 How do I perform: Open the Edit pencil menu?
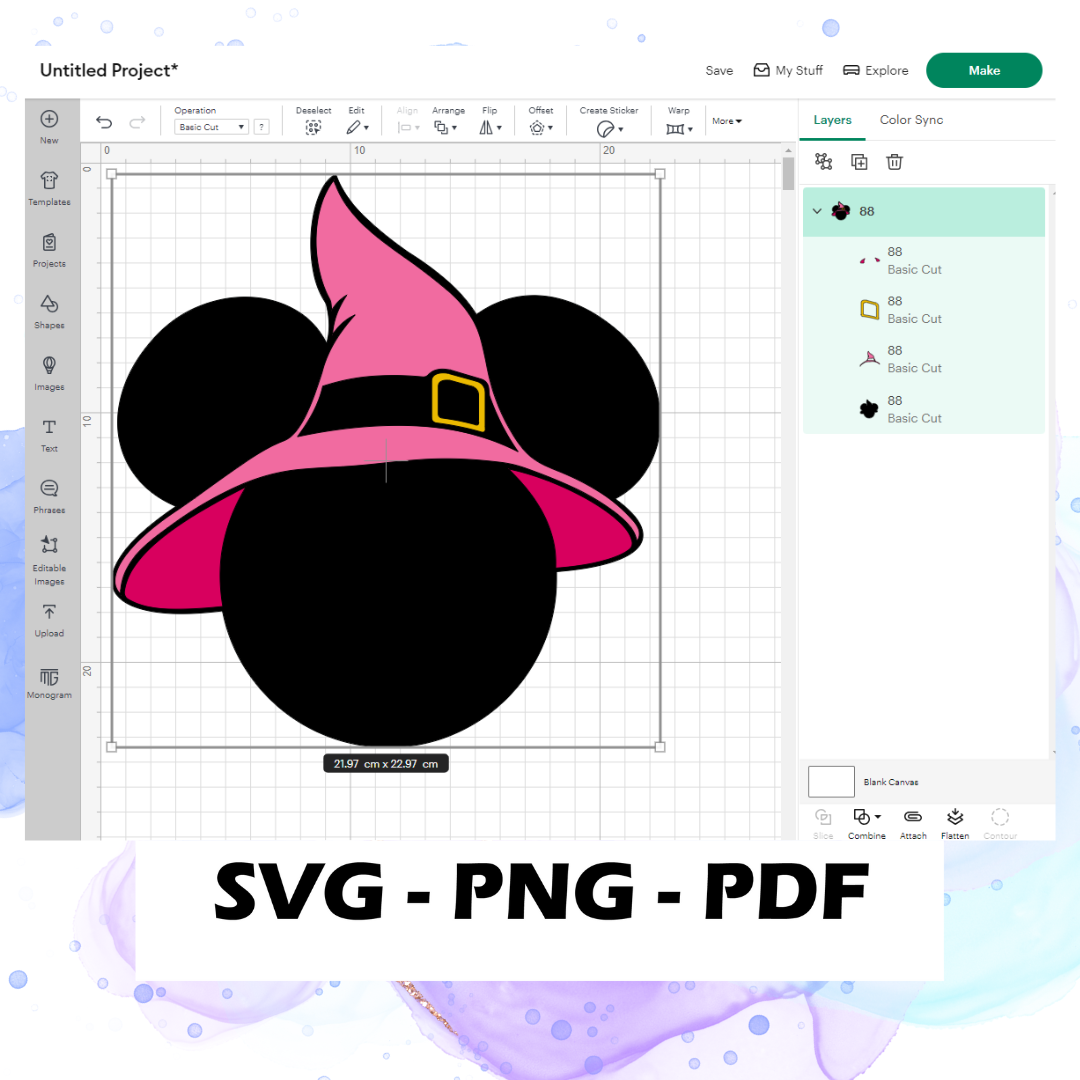[357, 127]
